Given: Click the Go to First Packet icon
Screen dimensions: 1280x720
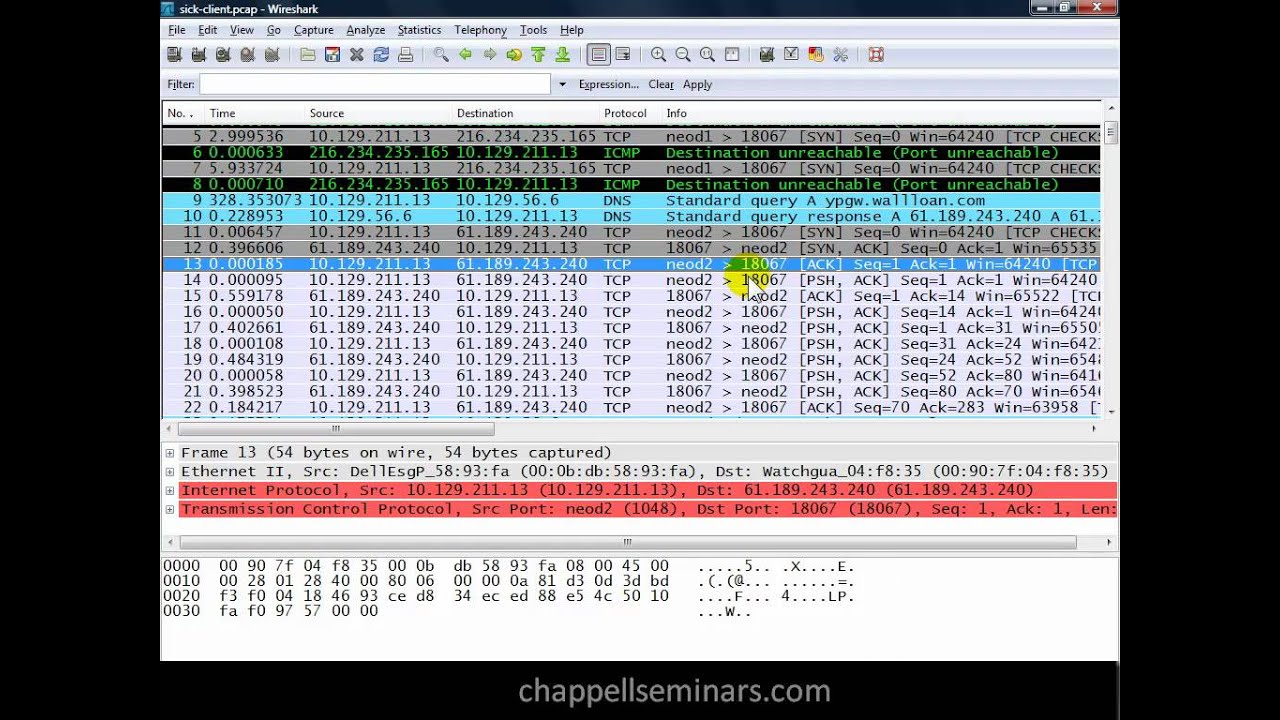Looking at the screenshot, I should tap(539, 54).
